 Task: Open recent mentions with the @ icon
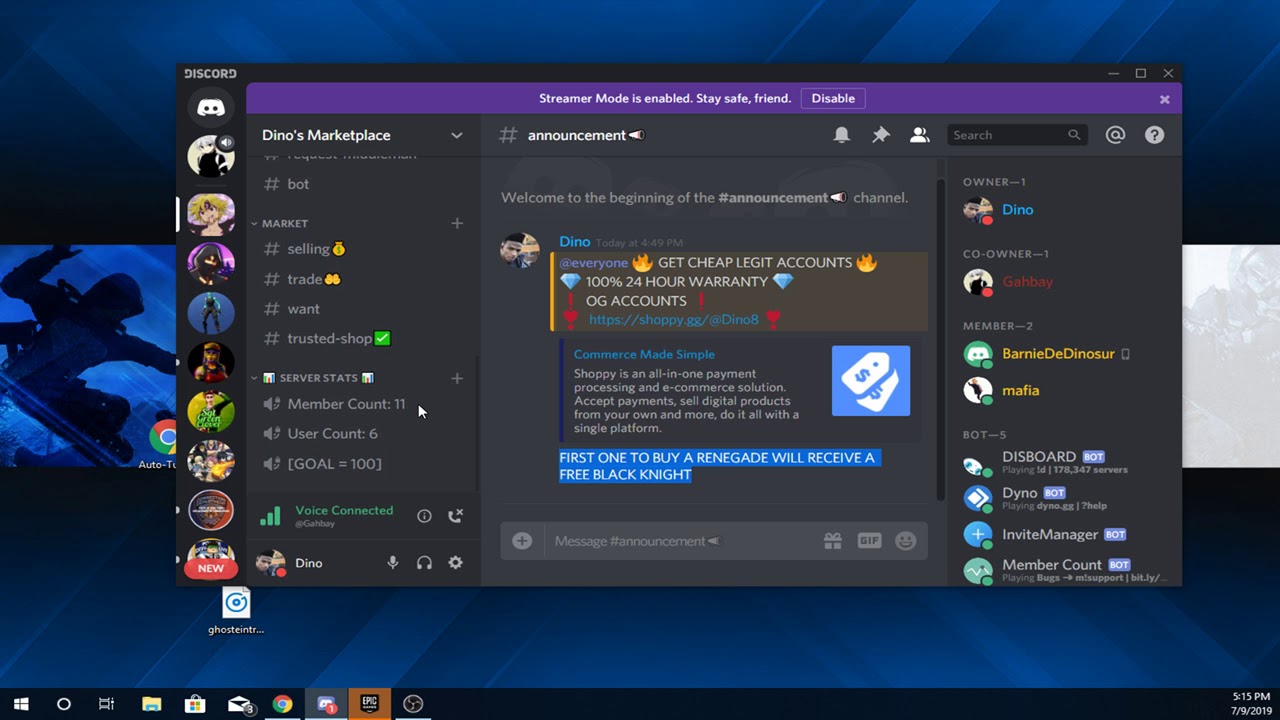1115,135
